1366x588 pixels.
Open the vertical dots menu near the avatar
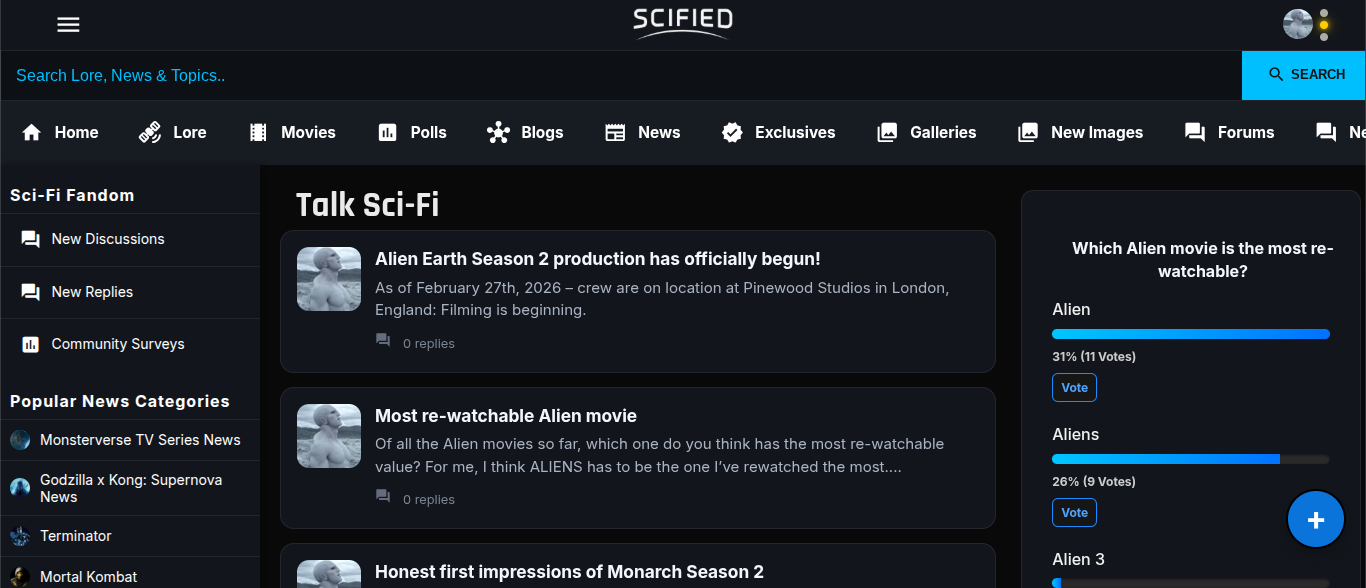point(1324,24)
